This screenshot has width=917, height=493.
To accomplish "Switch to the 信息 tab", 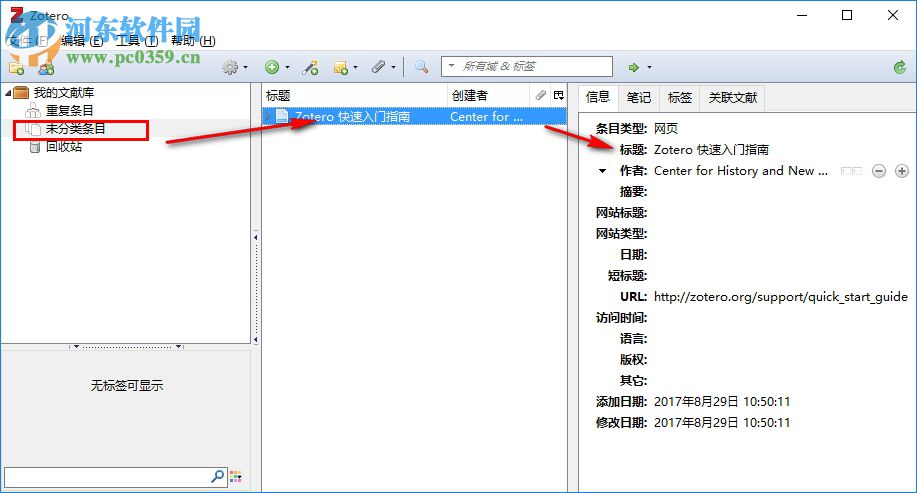I will point(598,97).
